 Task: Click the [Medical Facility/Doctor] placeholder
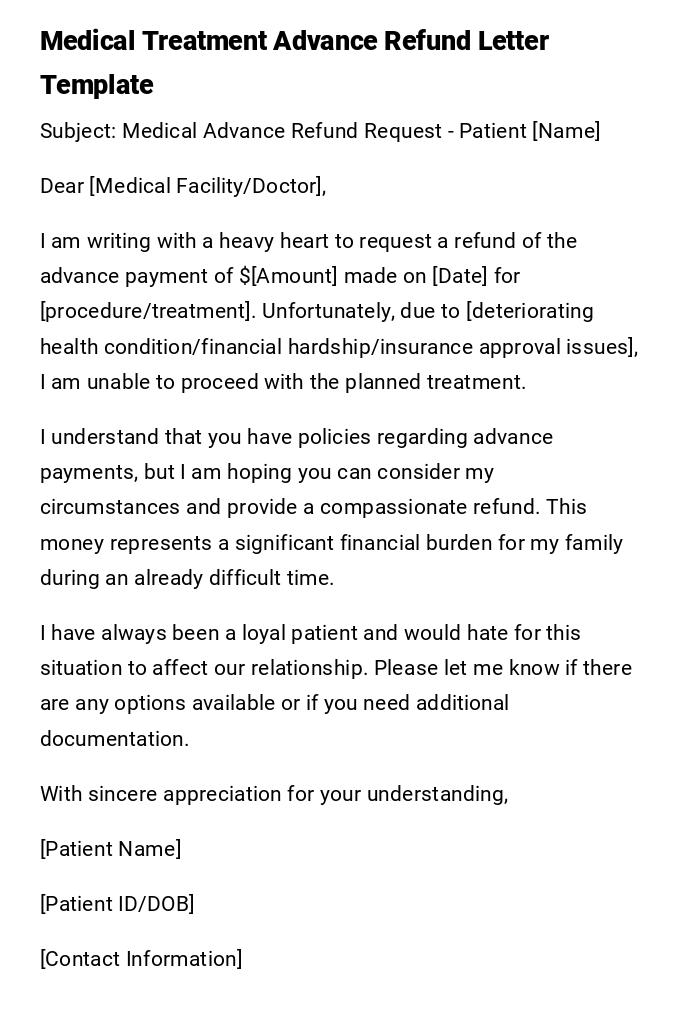pos(206,186)
